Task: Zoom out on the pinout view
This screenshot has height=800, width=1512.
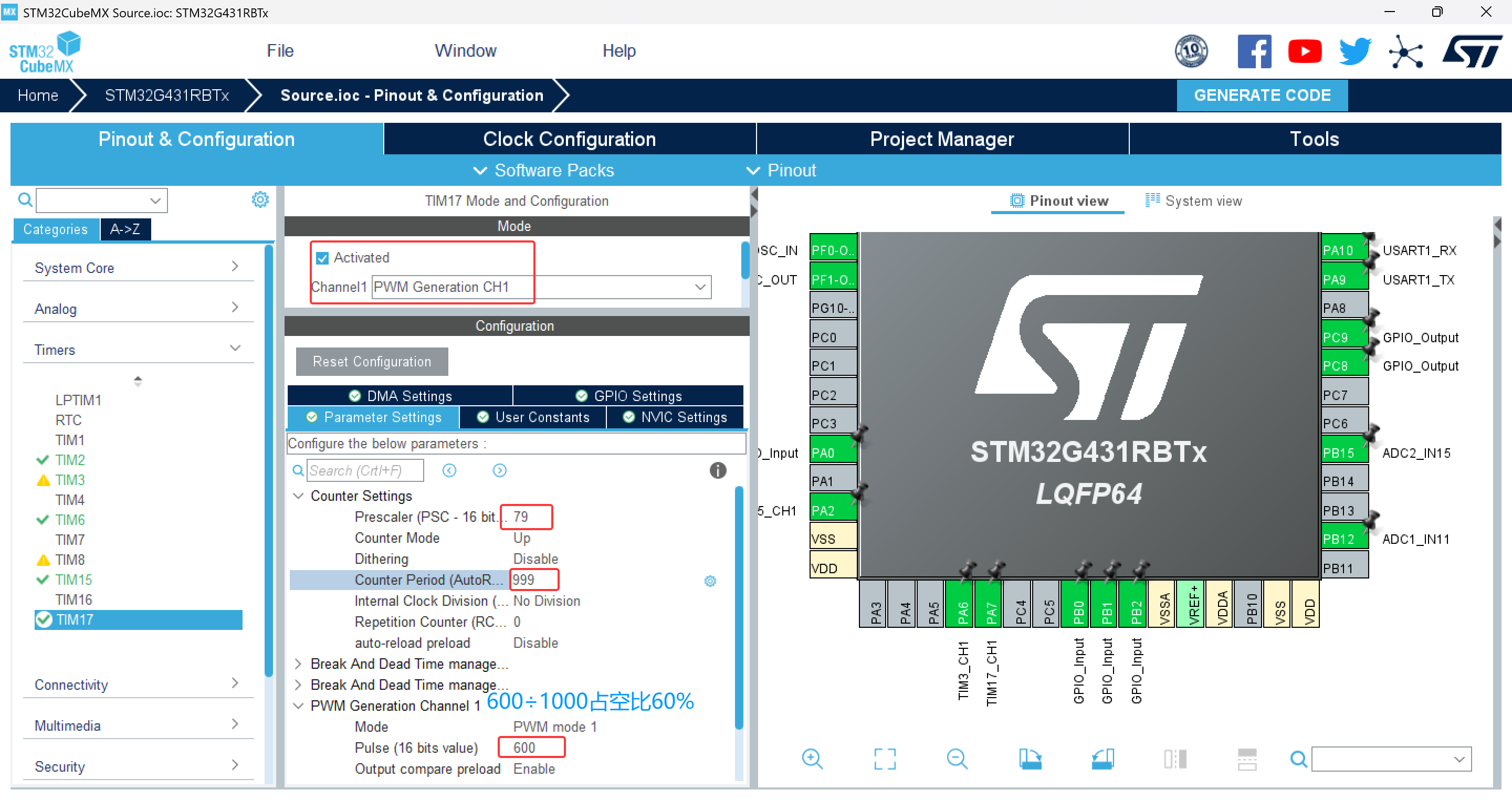Action: pyautogui.click(x=957, y=759)
